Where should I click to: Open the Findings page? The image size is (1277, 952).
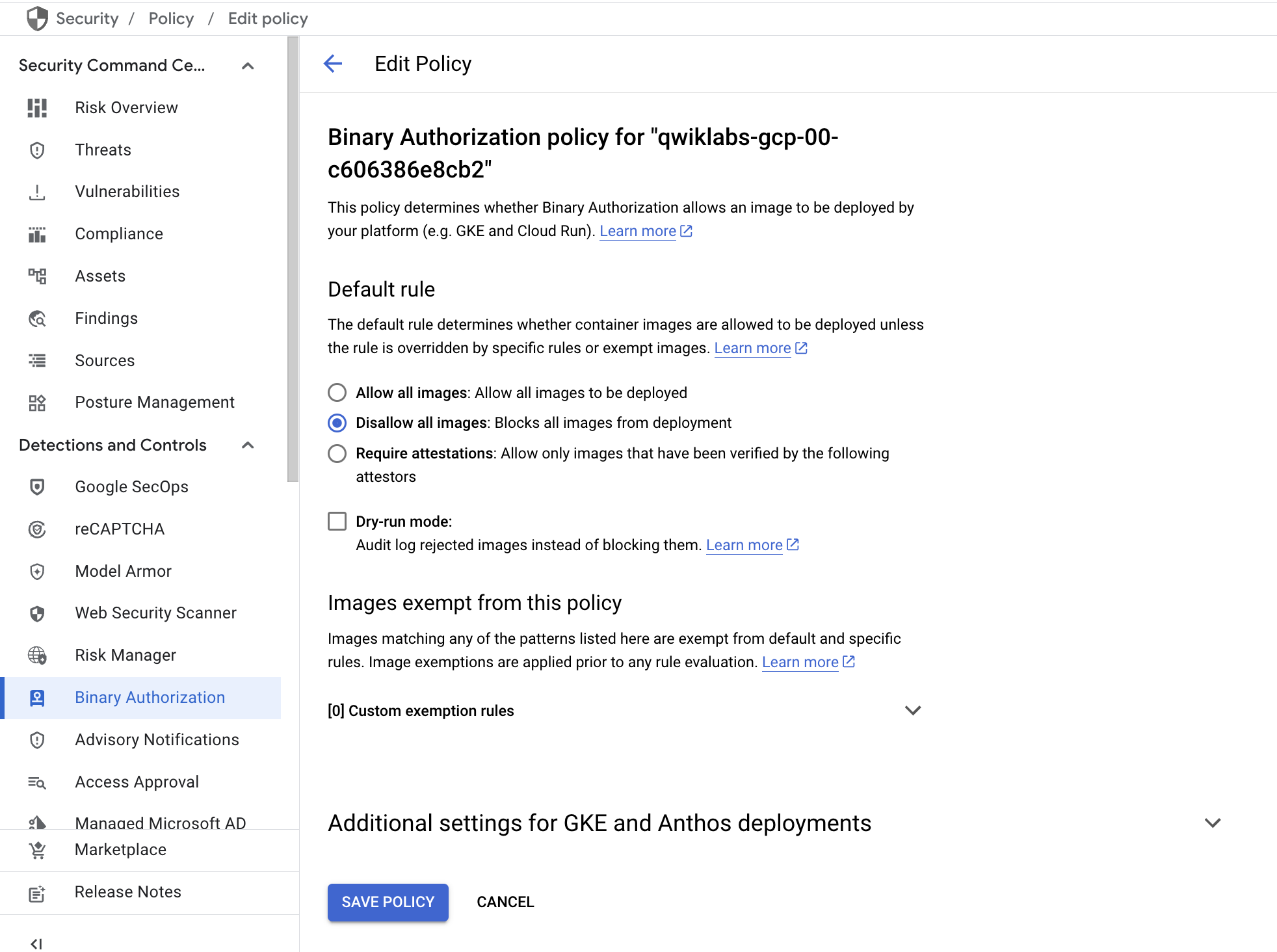click(107, 319)
